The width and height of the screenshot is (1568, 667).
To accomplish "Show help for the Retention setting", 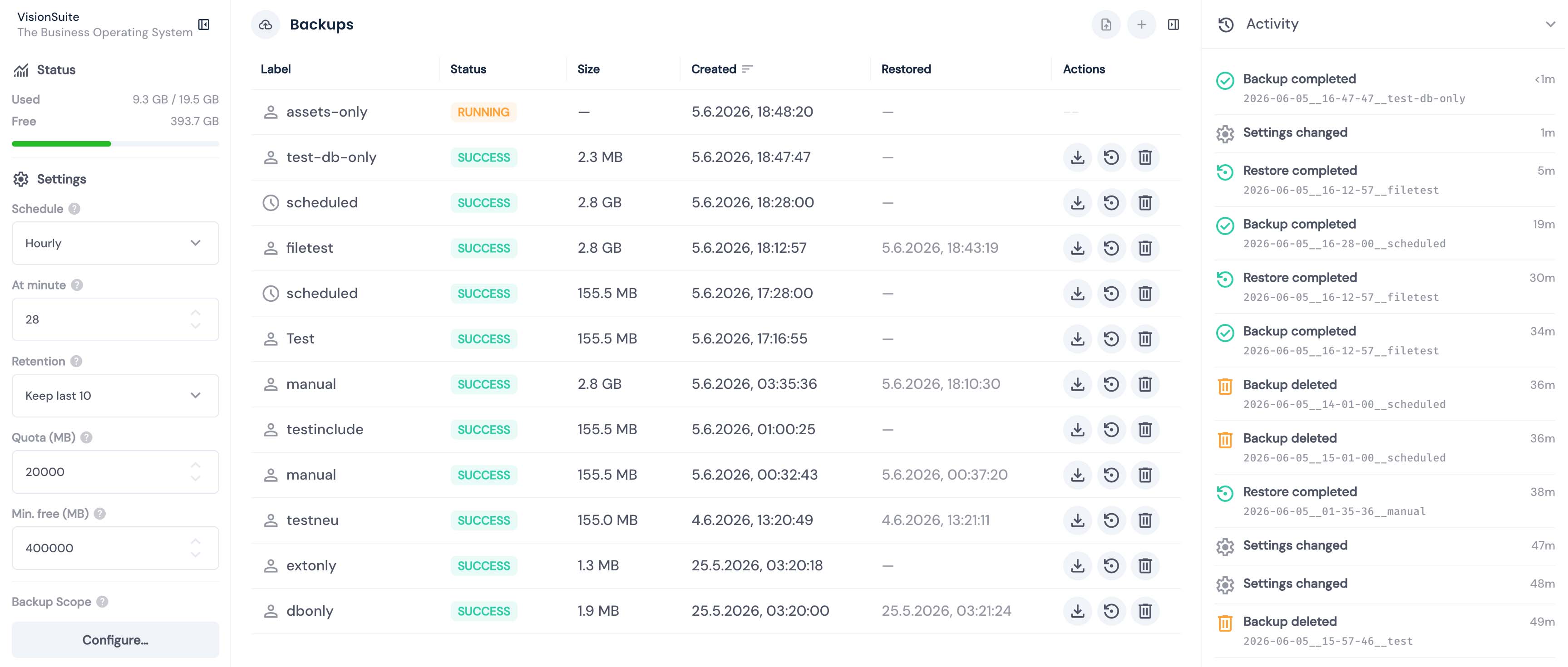I will [76, 361].
